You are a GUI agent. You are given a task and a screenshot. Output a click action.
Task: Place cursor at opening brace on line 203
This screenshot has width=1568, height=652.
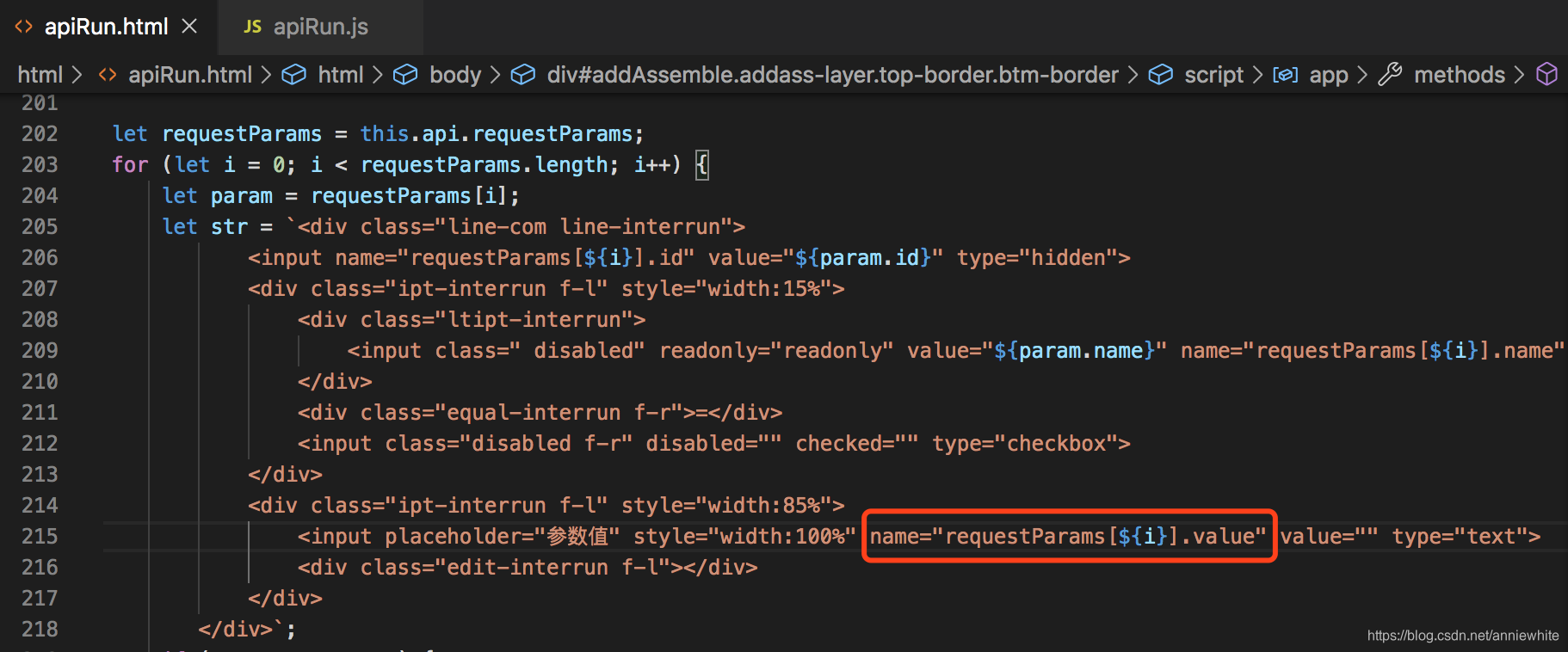click(x=702, y=165)
